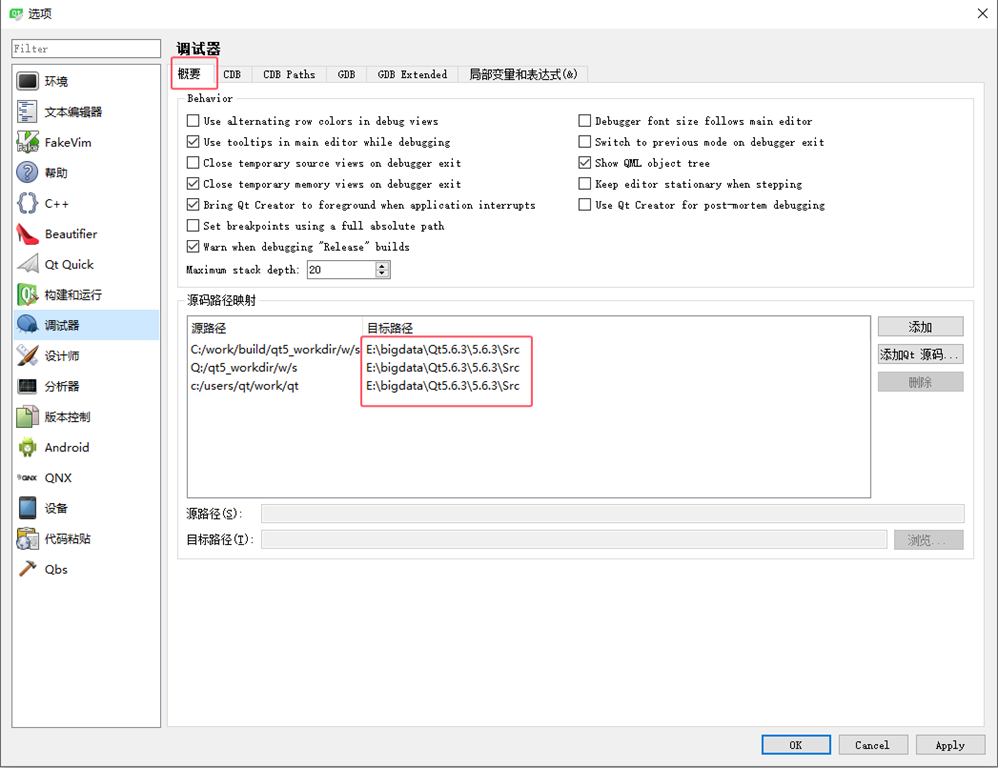Select the 调试器 debugger category
Viewport: 998px width, 768px height.
tap(86, 325)
